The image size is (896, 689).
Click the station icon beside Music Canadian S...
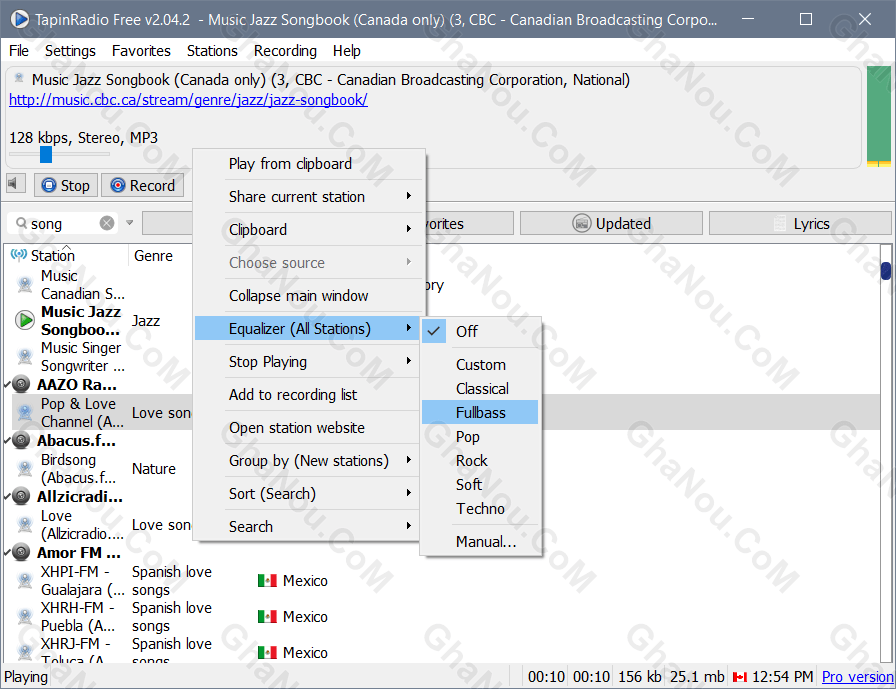coord(25,285)
